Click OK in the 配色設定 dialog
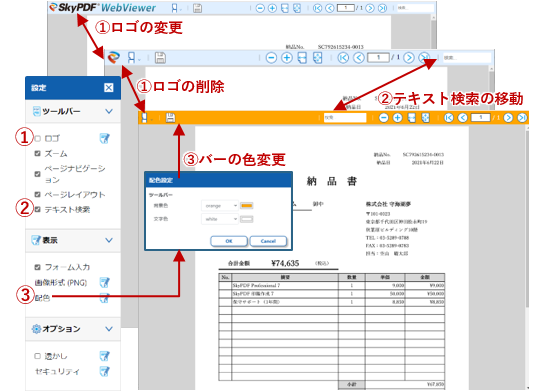 pos(229,241)
